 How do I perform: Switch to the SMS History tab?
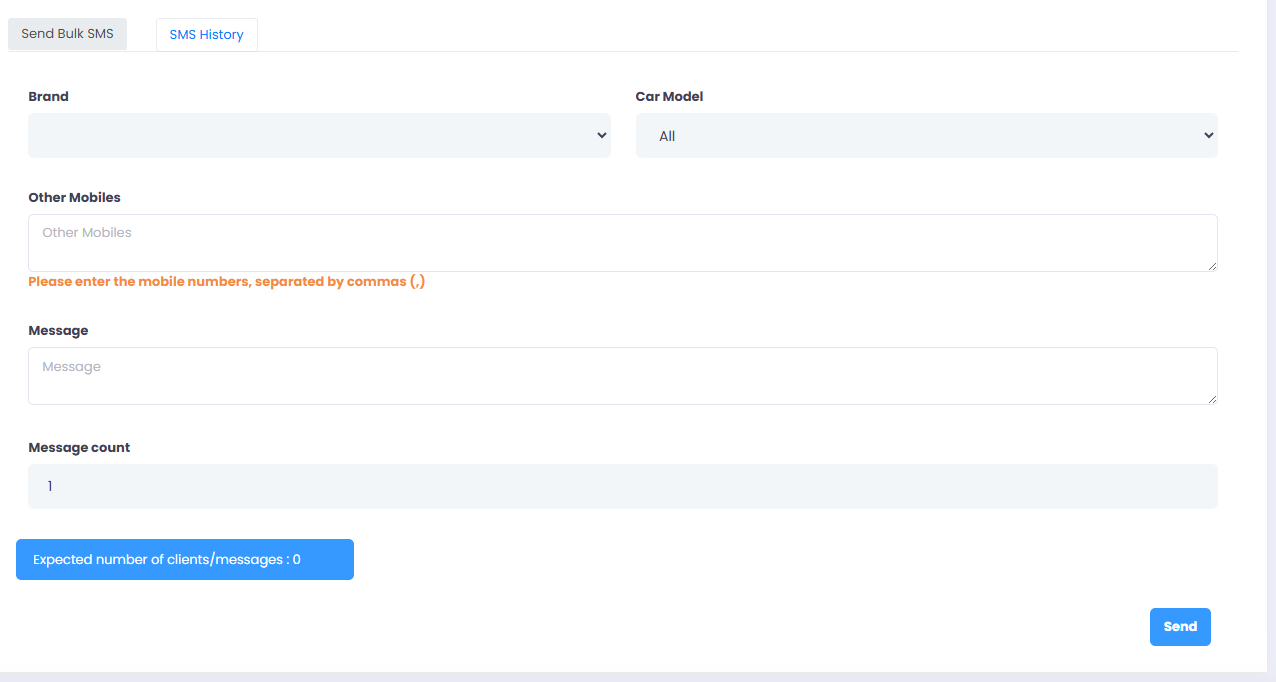pyautogui.click(x=206, y=34)
